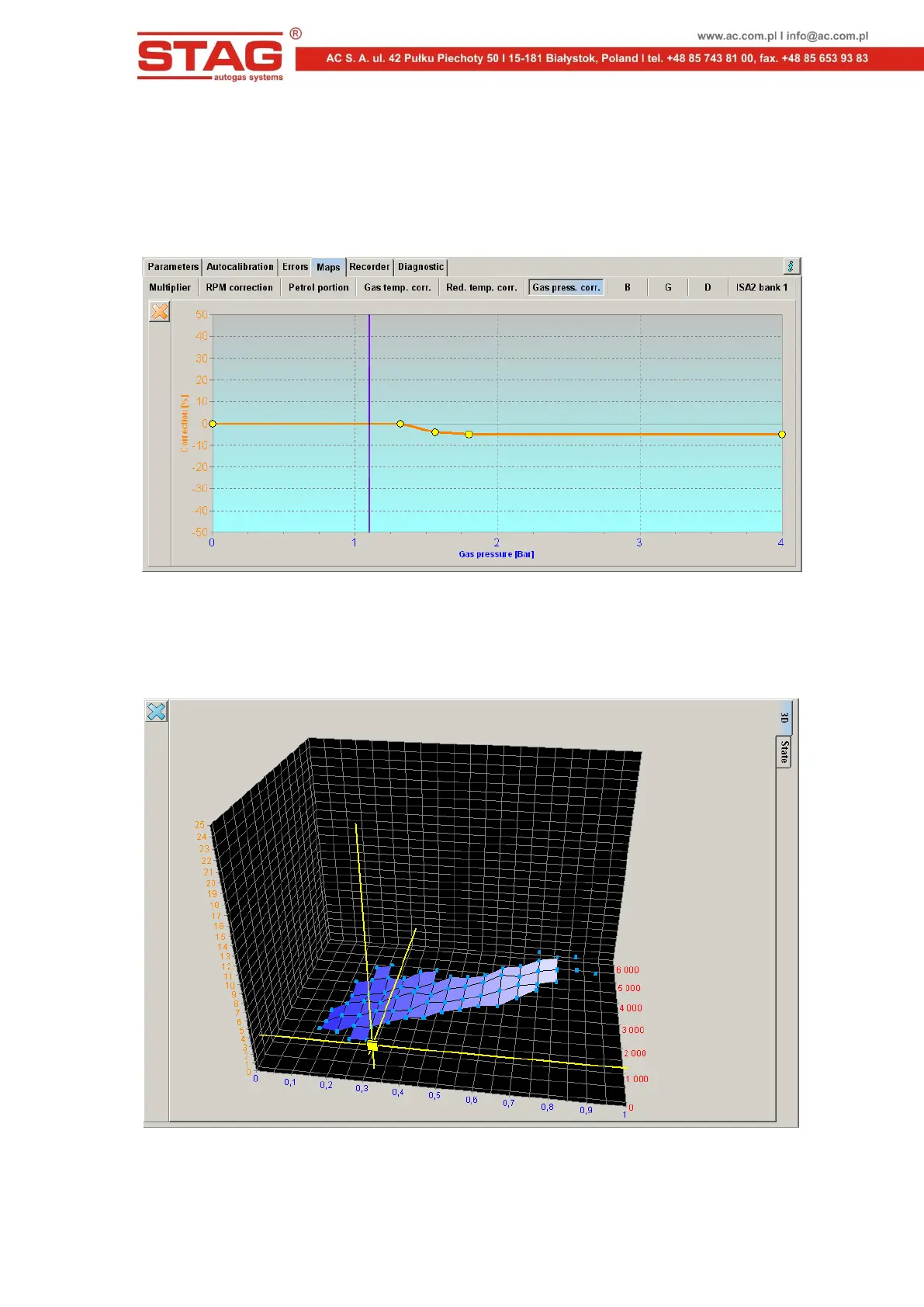Switch to the Diagnostic tab
The width and height of the screenshot is (924, 1307).
(420, 267)
